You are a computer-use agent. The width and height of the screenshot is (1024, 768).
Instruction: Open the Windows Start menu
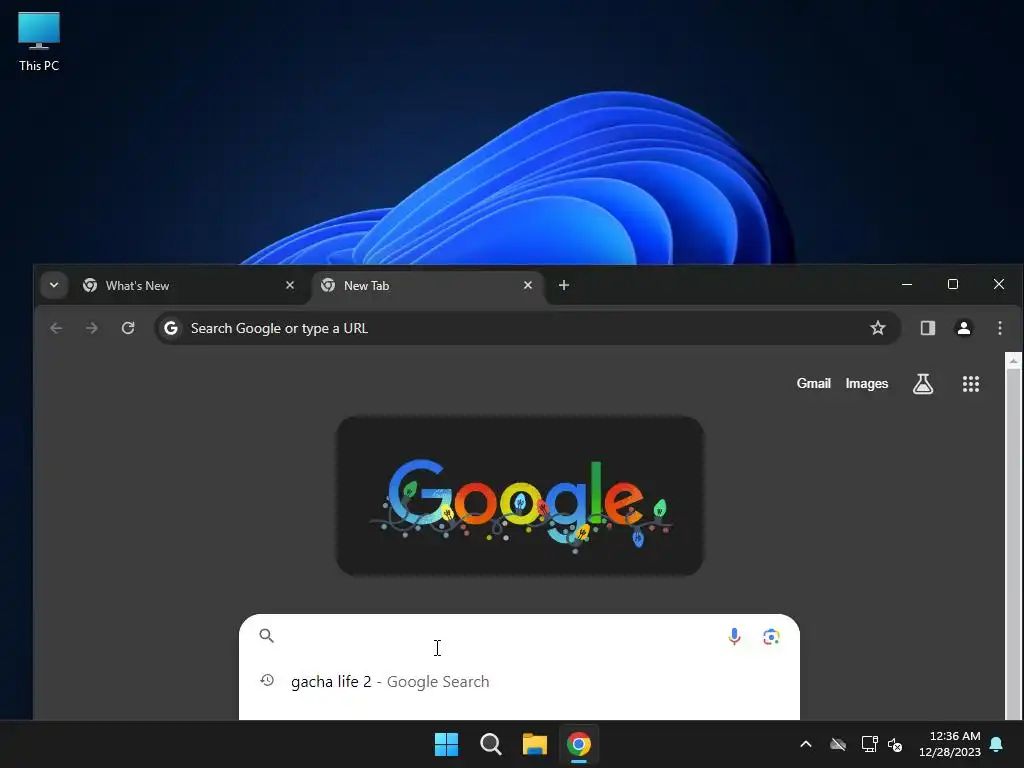[447, 744]
